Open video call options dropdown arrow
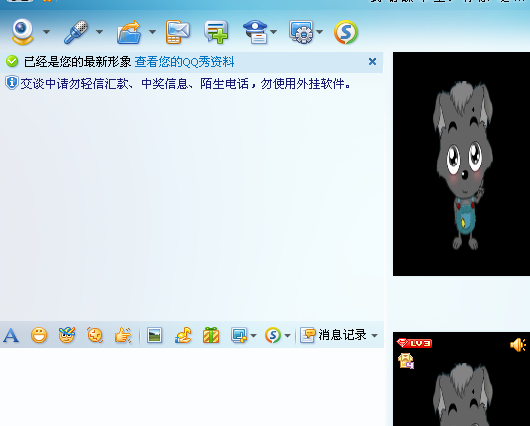 [46, 32]
